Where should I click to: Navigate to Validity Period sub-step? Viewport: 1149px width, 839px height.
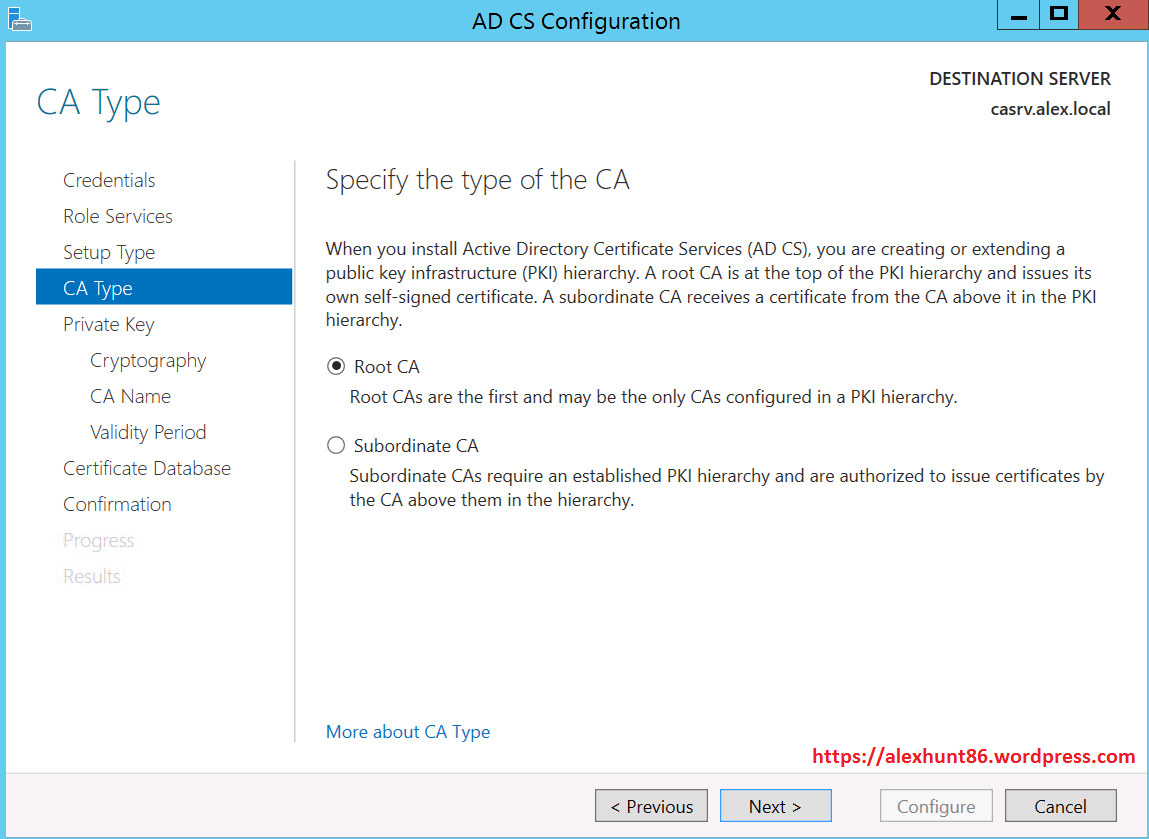(x=148, y=432)
